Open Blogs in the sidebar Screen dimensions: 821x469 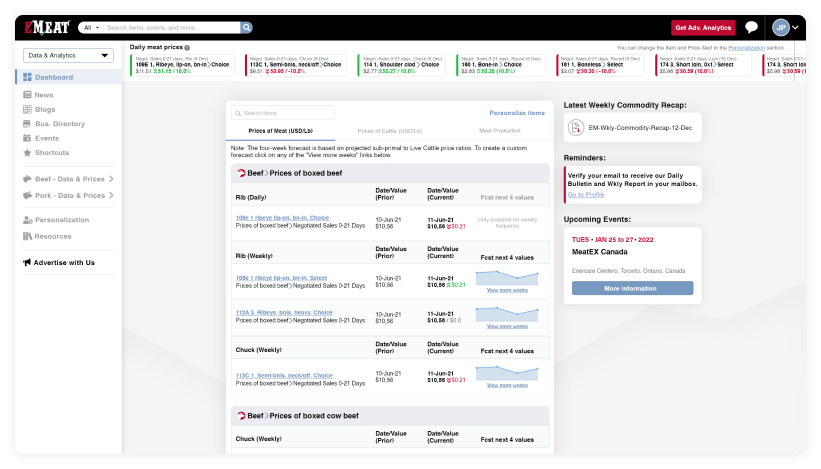[x=44, y=109]
